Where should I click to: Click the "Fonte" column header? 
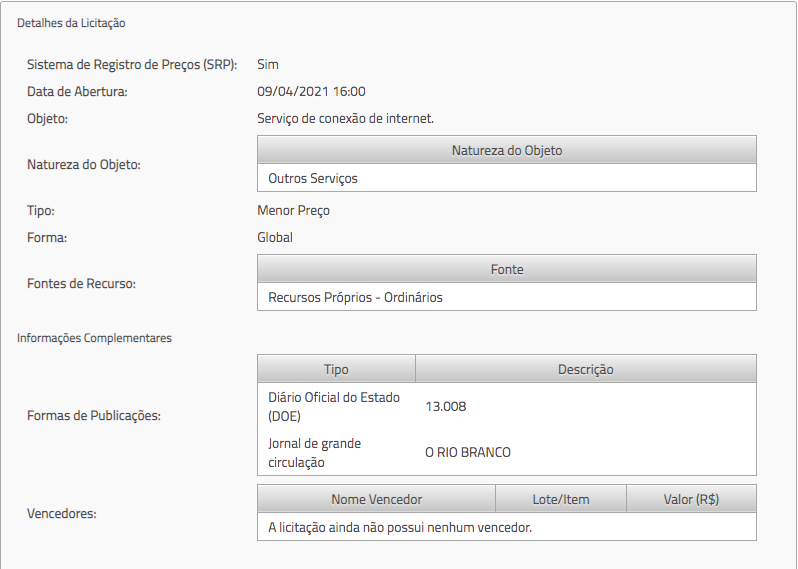(506, 269)
